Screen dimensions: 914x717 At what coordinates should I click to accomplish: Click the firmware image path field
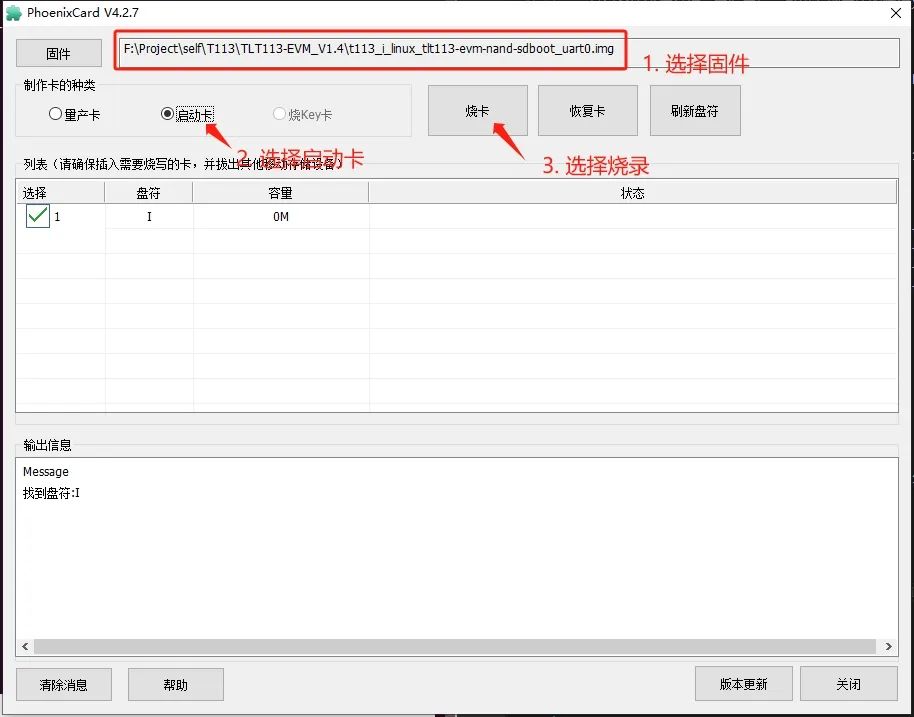(x=509, y=52)
